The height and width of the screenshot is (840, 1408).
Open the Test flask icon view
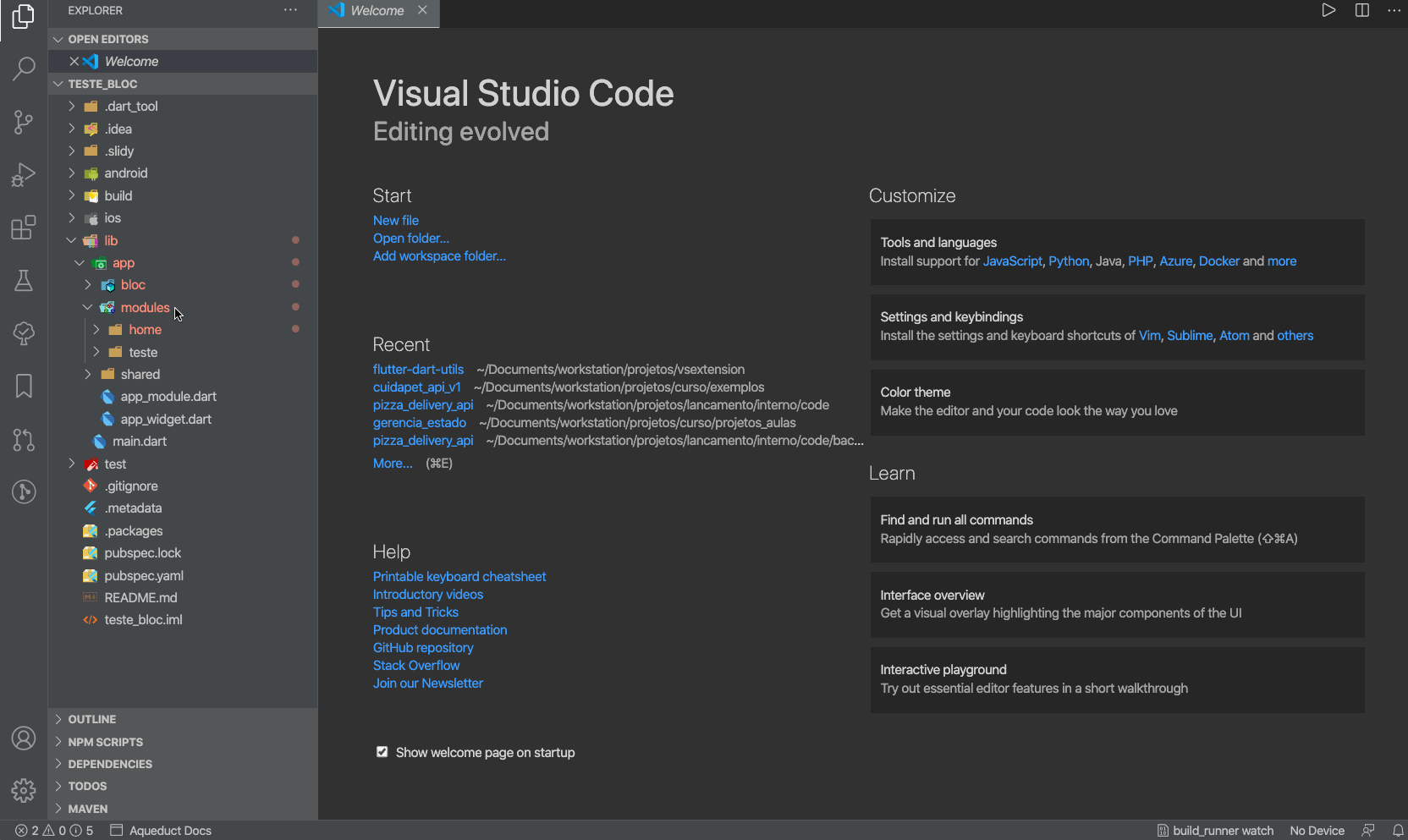pos(24,281)
